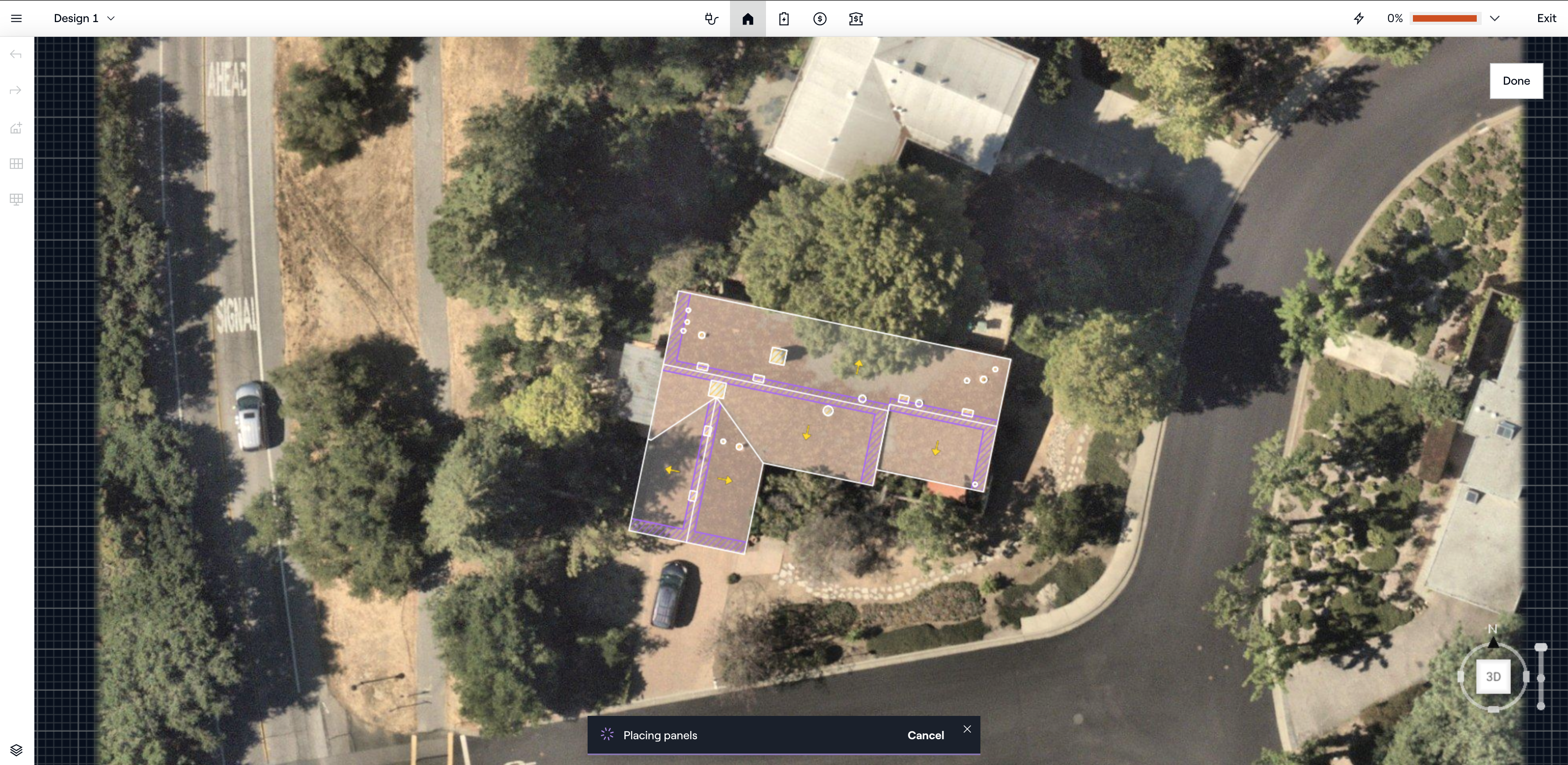Open the map layers panel

coord(16,750)
